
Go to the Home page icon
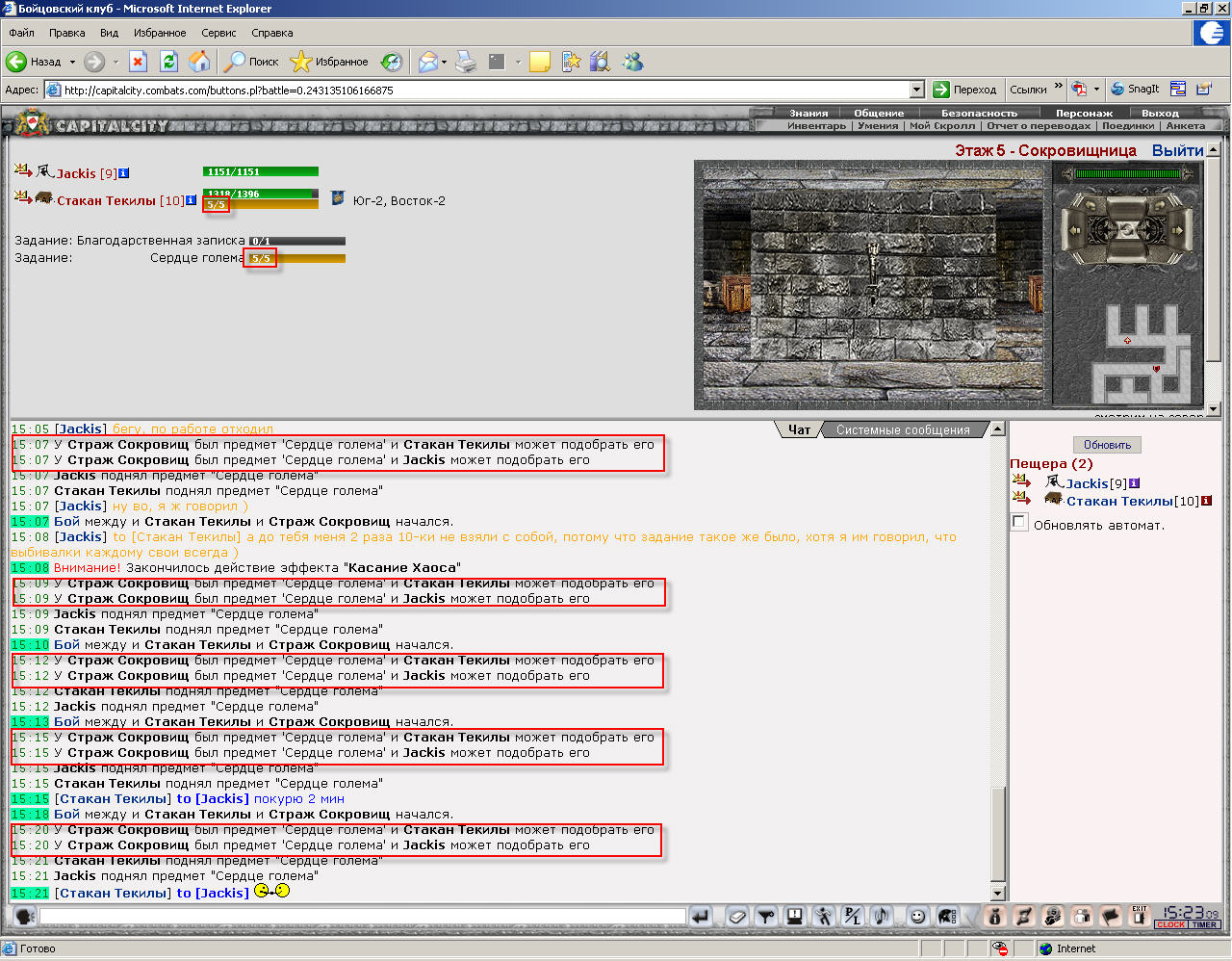coord(199,62)
